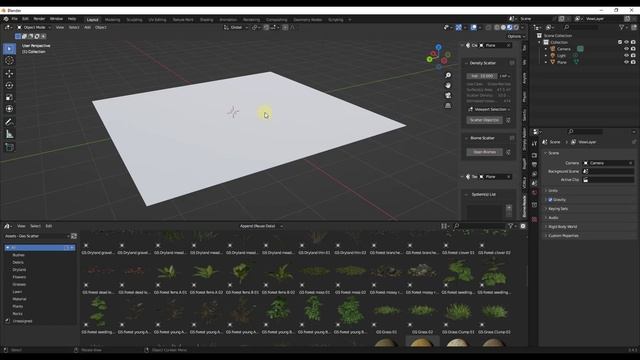The image size is (640, 360).
Task: Expand Rigid Body World panel
Action: tap(562, 227)
